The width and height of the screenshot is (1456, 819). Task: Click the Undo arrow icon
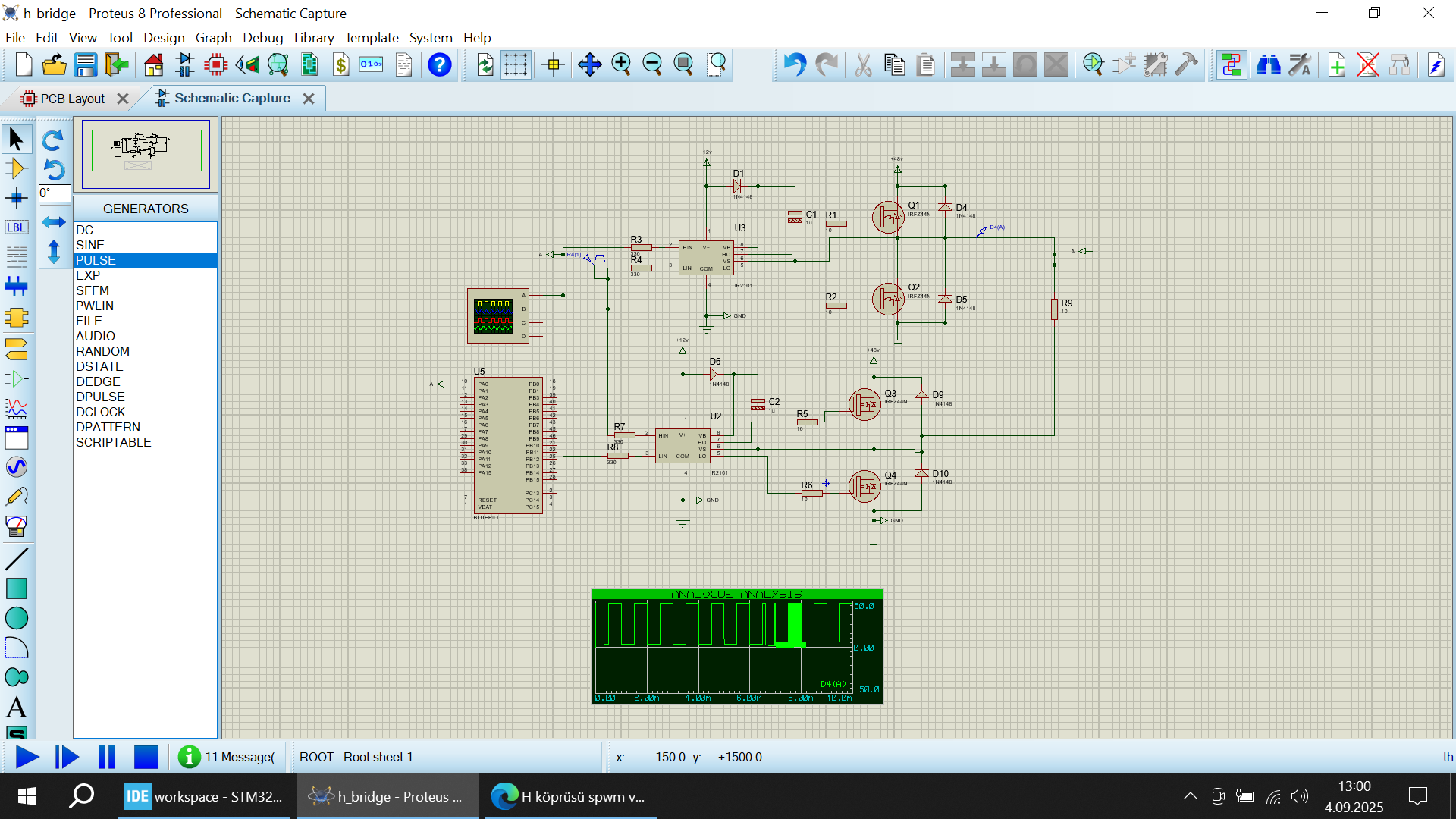tap(794, 65)
